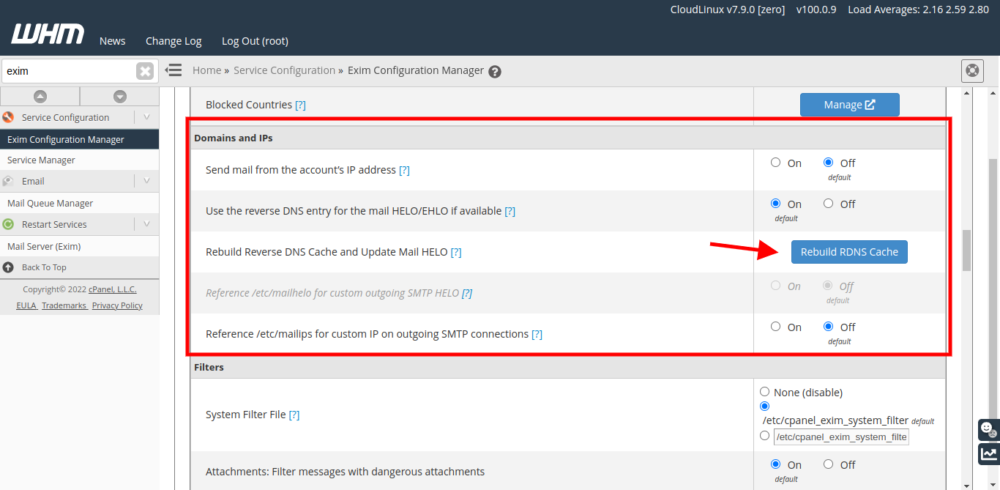The width and height of the screenshot is (1000, 490).
Task: Turn Off reverse DNS entry for HELO/EHLO
Action: (x=828, y=204)
